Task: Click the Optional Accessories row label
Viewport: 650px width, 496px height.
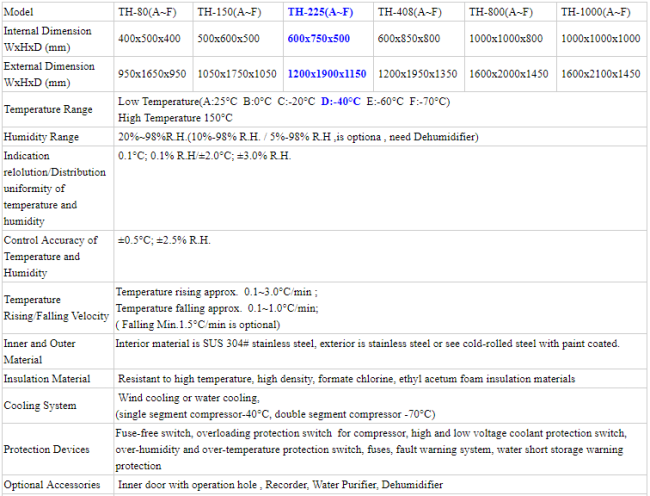Action: [52, 484]
